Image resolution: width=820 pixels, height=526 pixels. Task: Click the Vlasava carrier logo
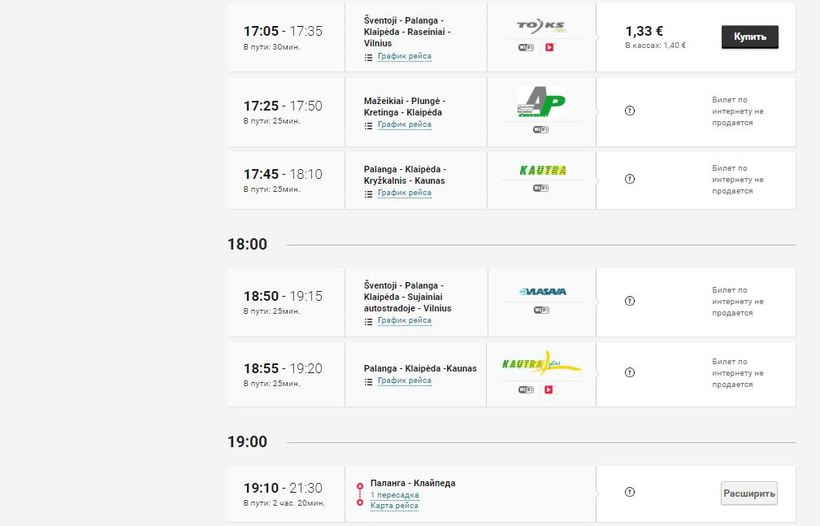click(x=543, y=292)
